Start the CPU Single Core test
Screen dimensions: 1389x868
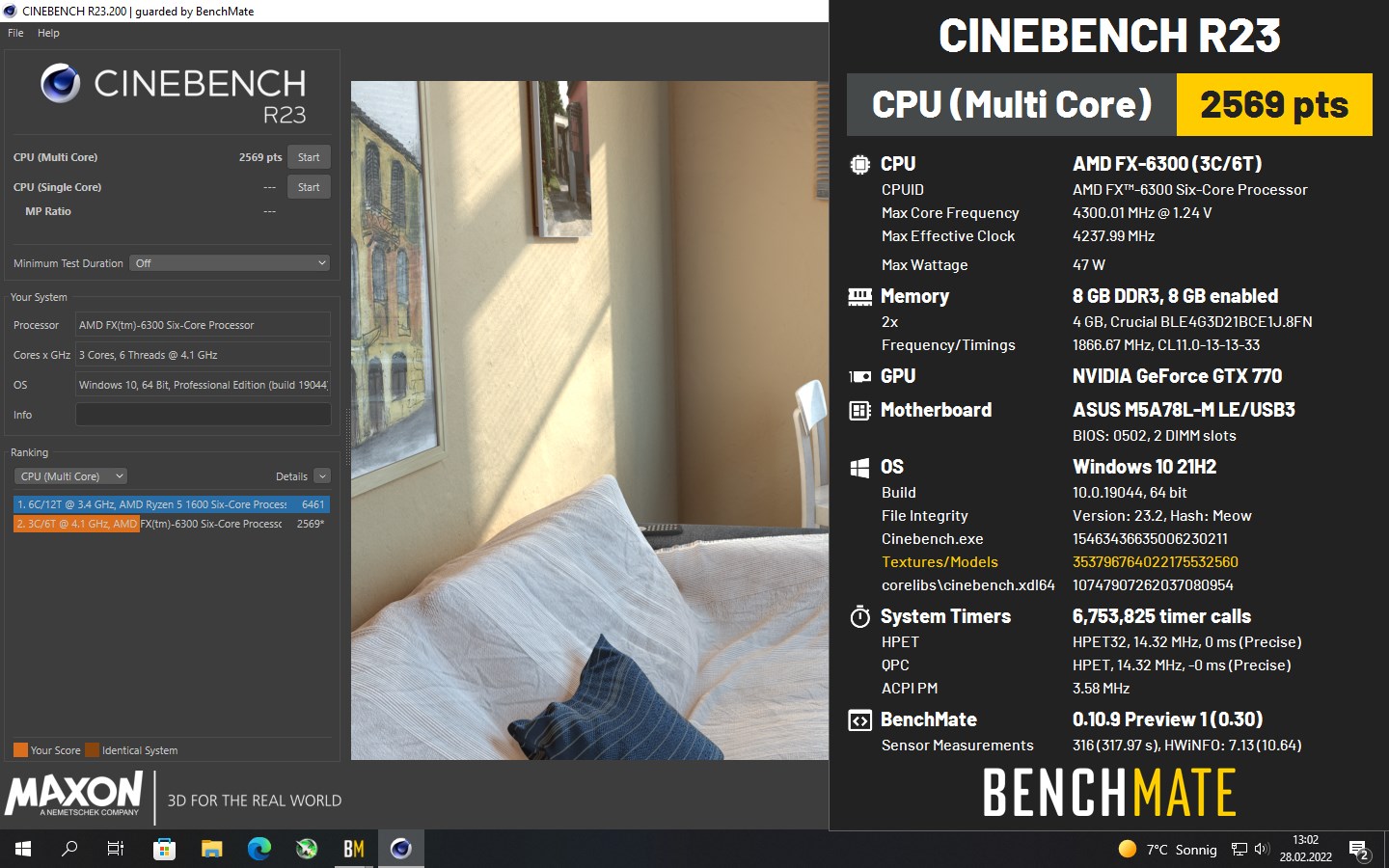[309, 187]
